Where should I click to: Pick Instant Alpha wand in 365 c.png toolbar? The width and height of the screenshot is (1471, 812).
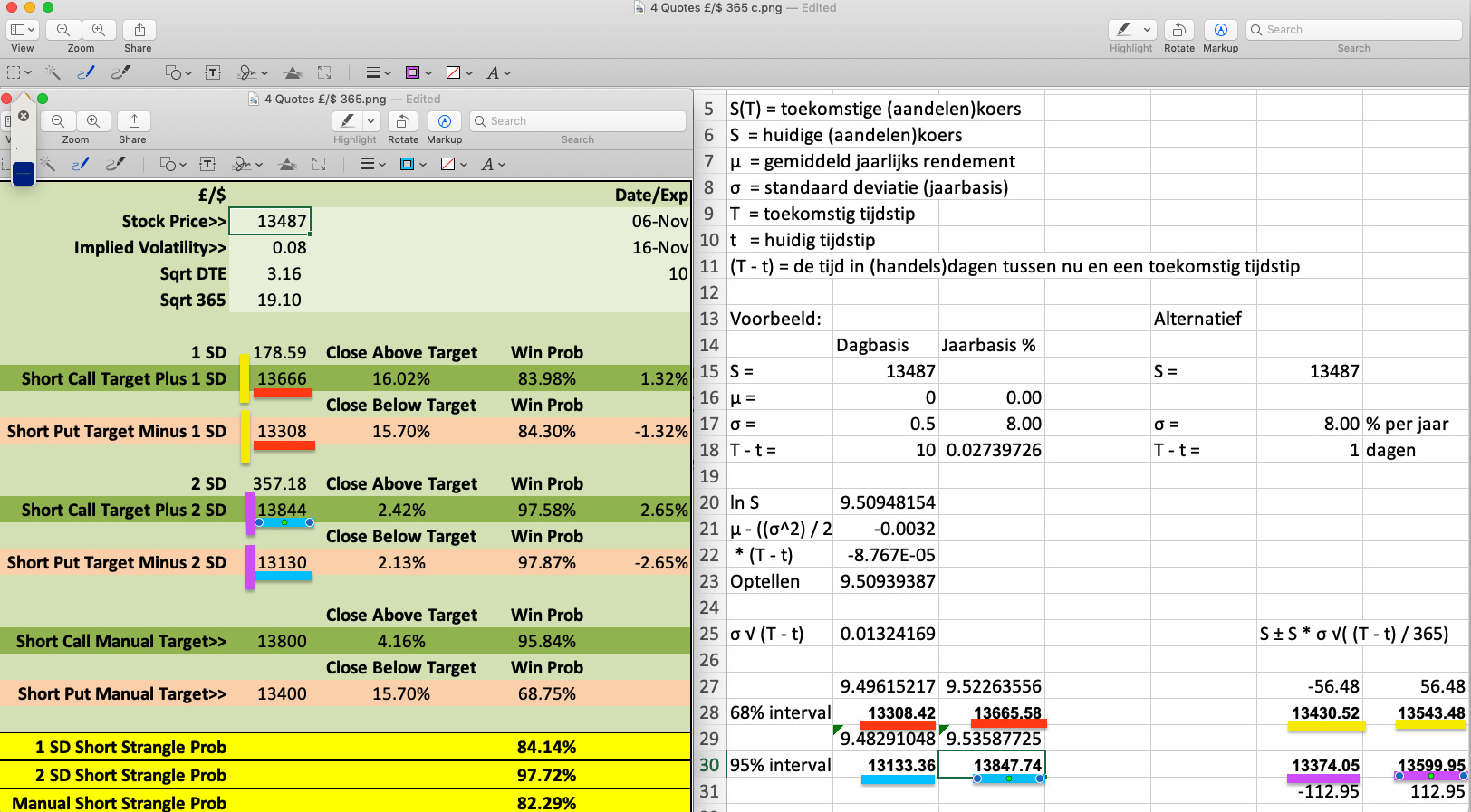(53, 72)
